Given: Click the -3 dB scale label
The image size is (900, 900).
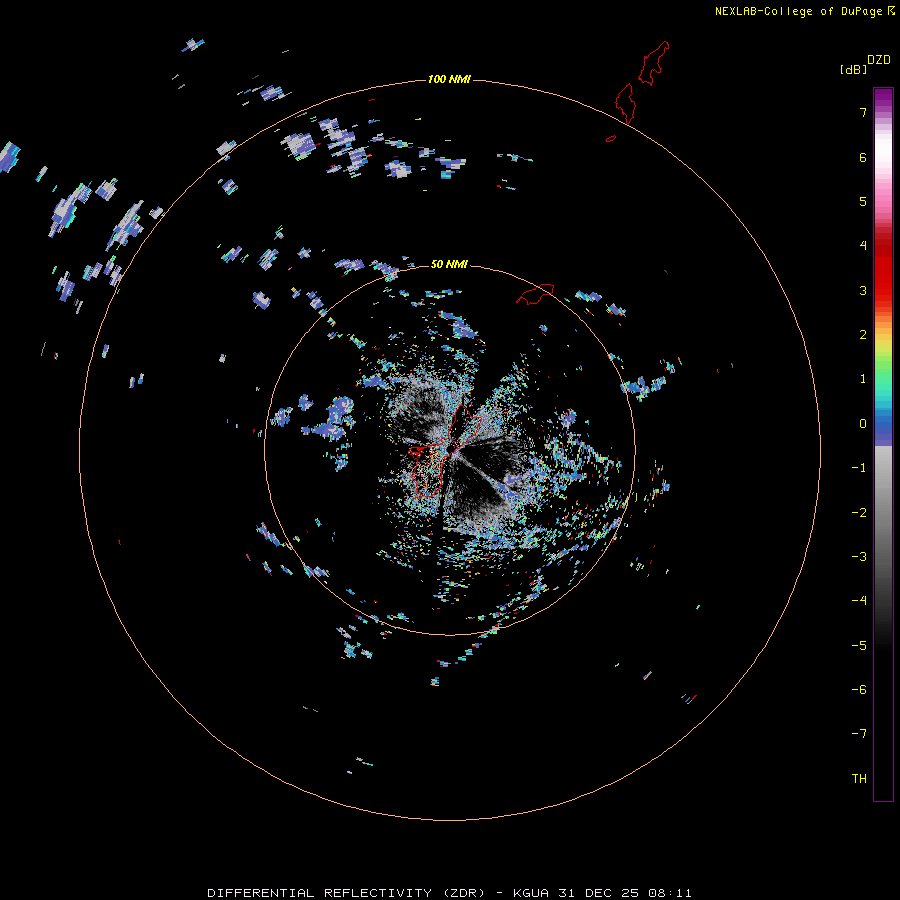Looking at the screenshot, I should (859, 557).
